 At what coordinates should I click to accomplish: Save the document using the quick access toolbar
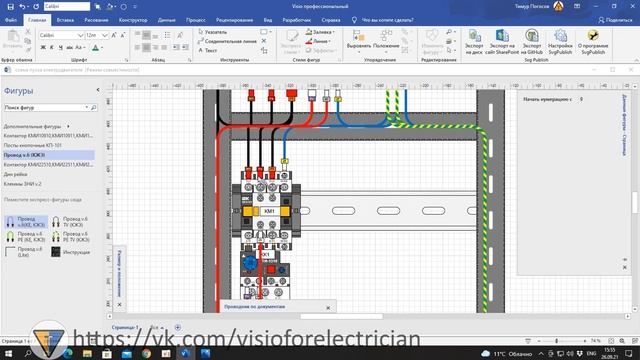10,7
